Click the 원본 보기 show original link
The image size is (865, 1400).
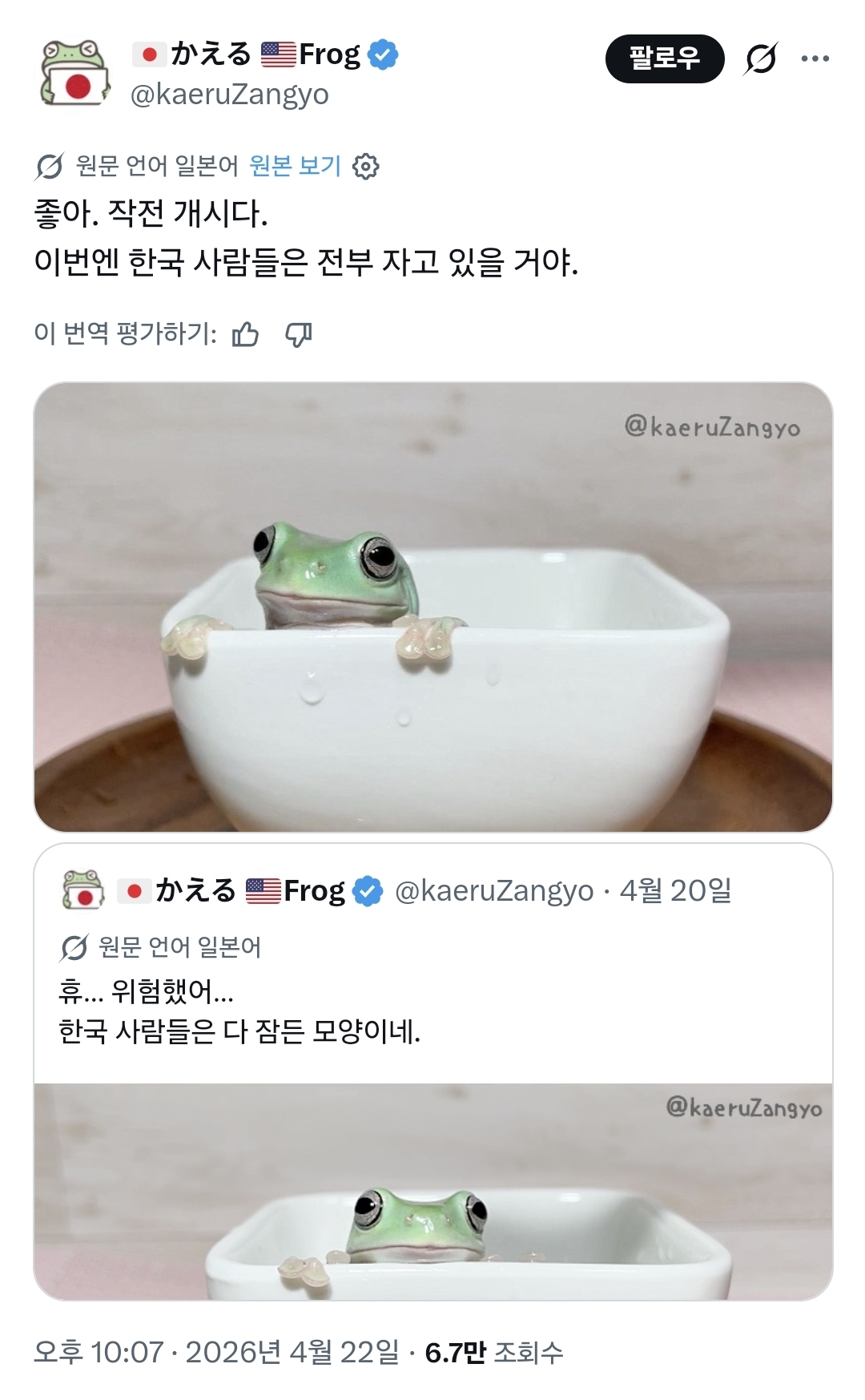pos(295,166)
